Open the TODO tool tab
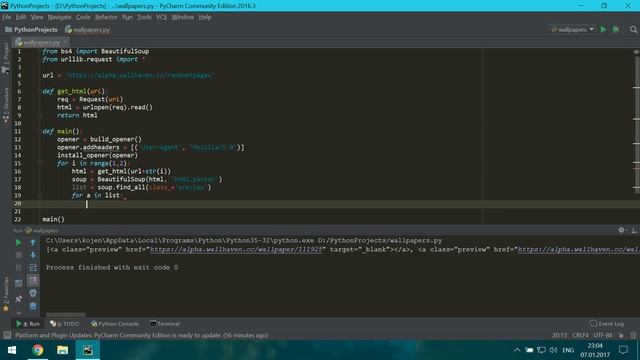 [64, 324]
